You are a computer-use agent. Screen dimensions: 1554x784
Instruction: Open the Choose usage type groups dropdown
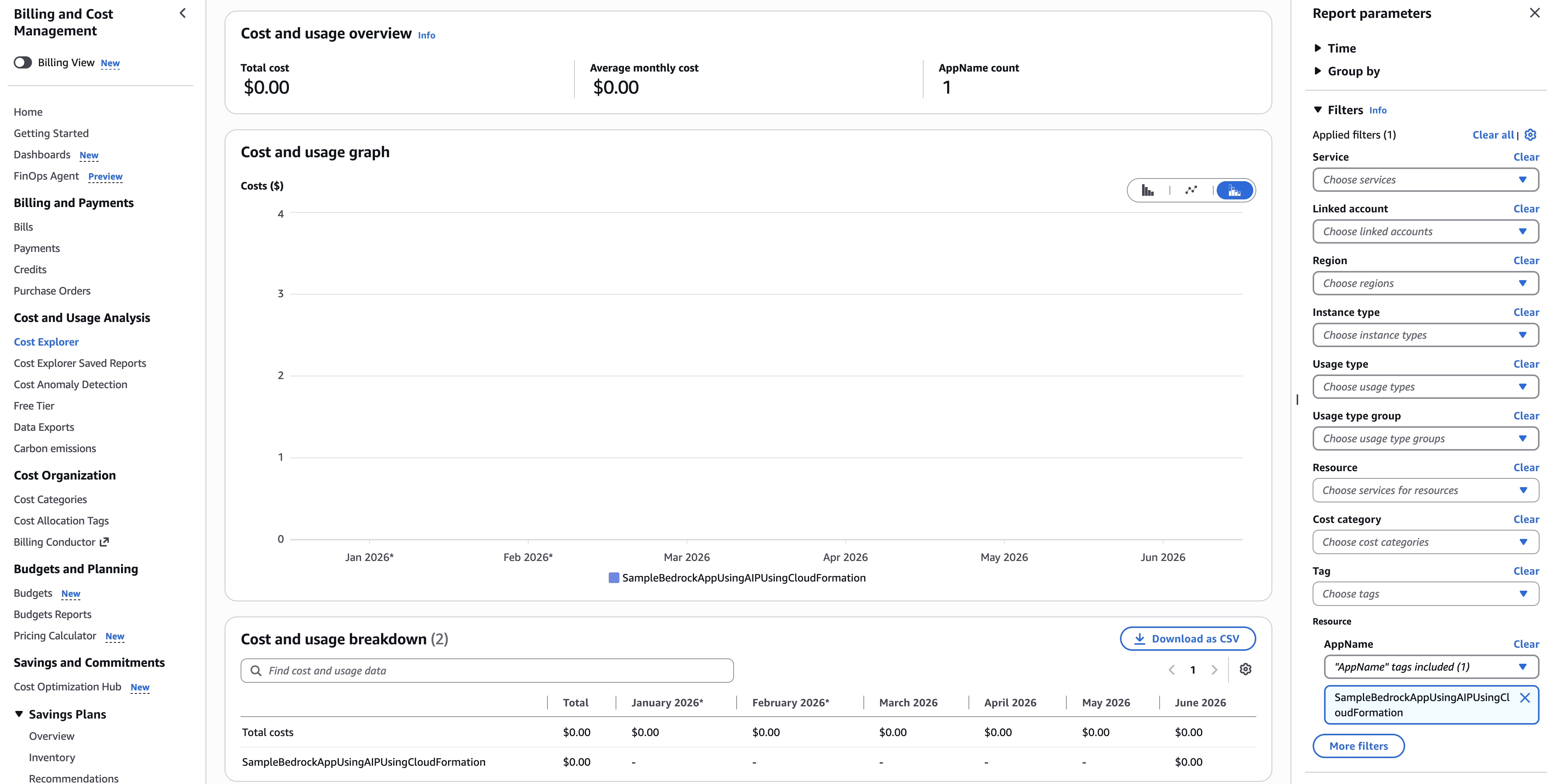[x=1425, y=439]
